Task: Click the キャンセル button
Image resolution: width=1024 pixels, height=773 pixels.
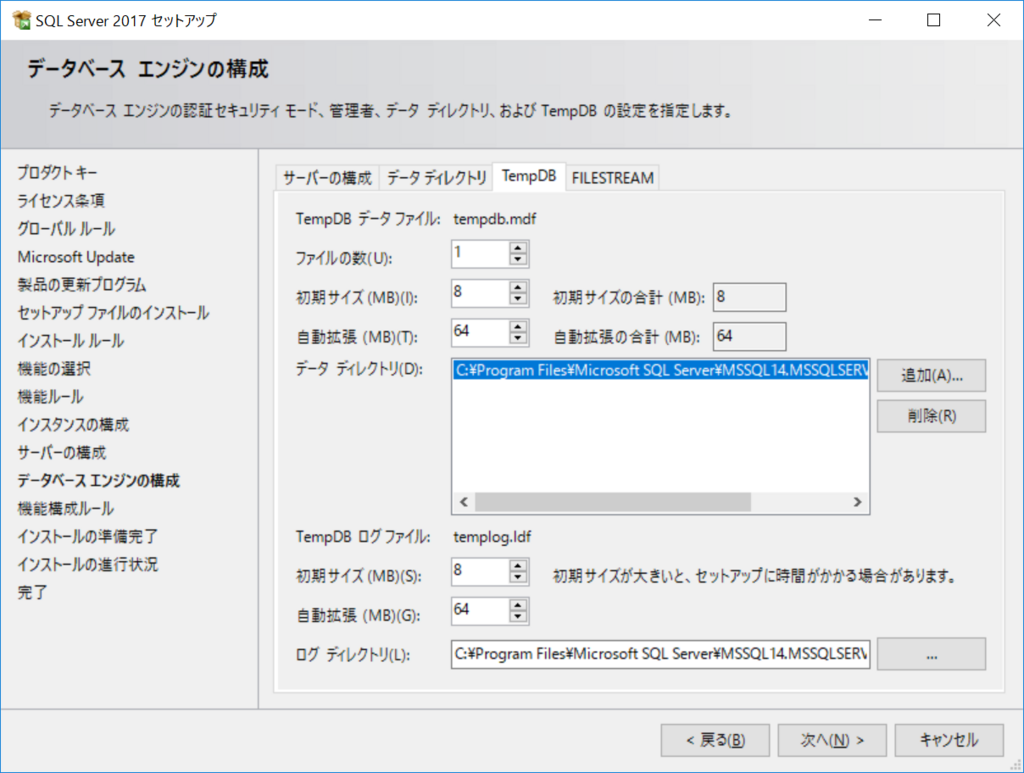Action: pos(949,740)
